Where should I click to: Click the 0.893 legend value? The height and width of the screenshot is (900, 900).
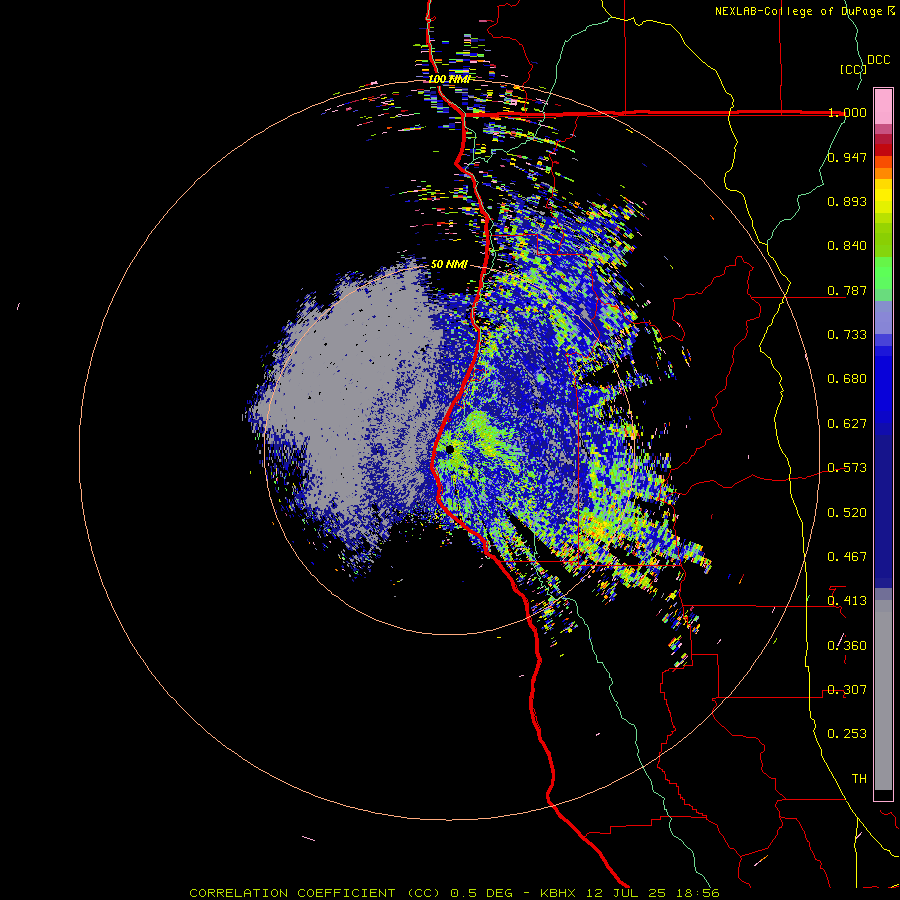(847, 201)
